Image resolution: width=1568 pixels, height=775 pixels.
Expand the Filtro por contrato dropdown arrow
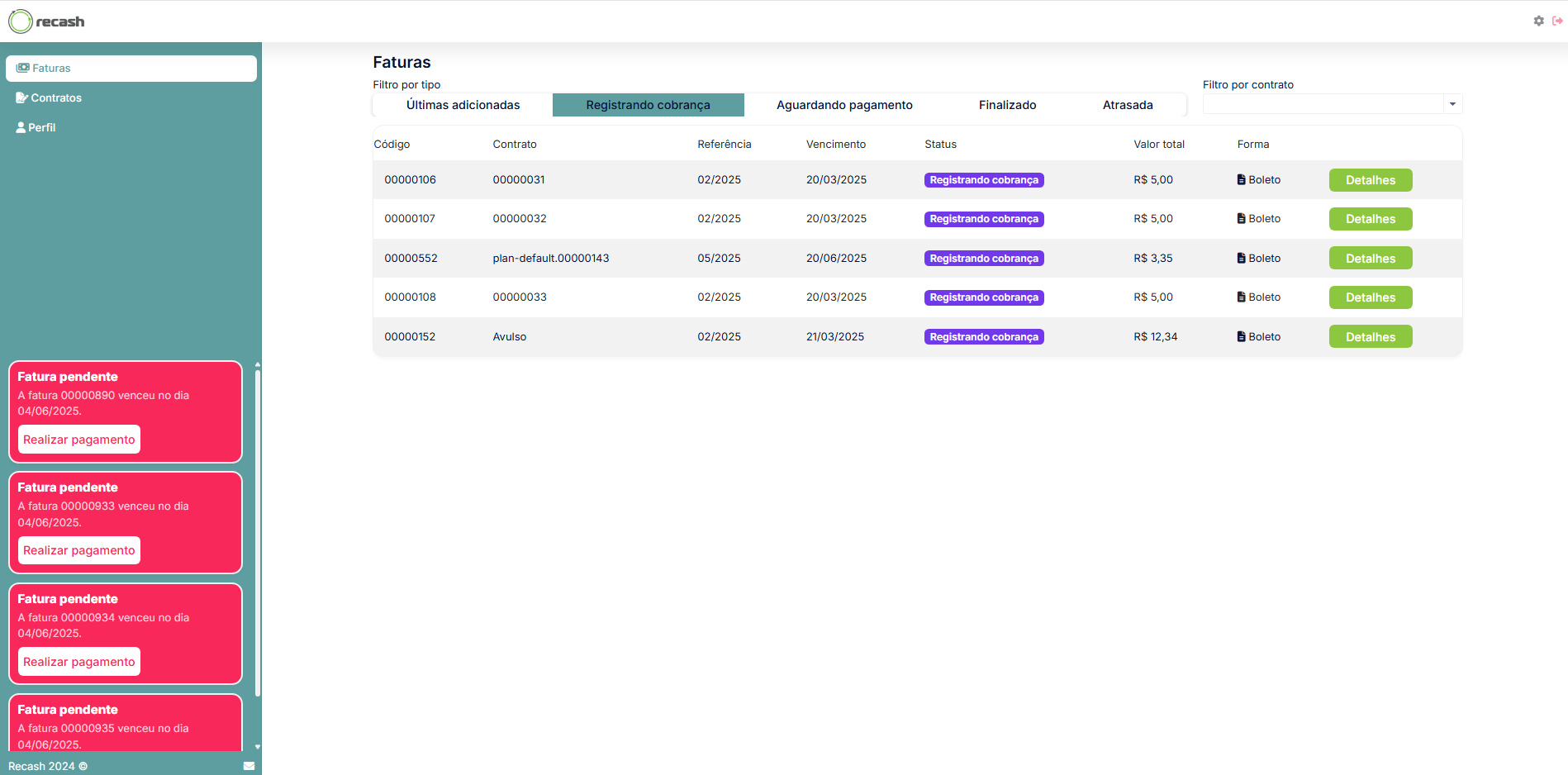[1452, 104]
